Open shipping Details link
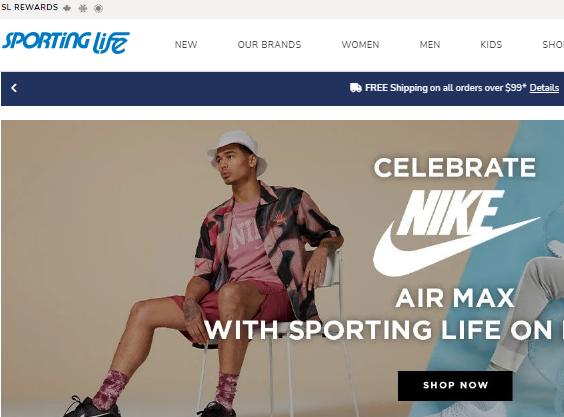564x417 pixels. tap(544, 88)
